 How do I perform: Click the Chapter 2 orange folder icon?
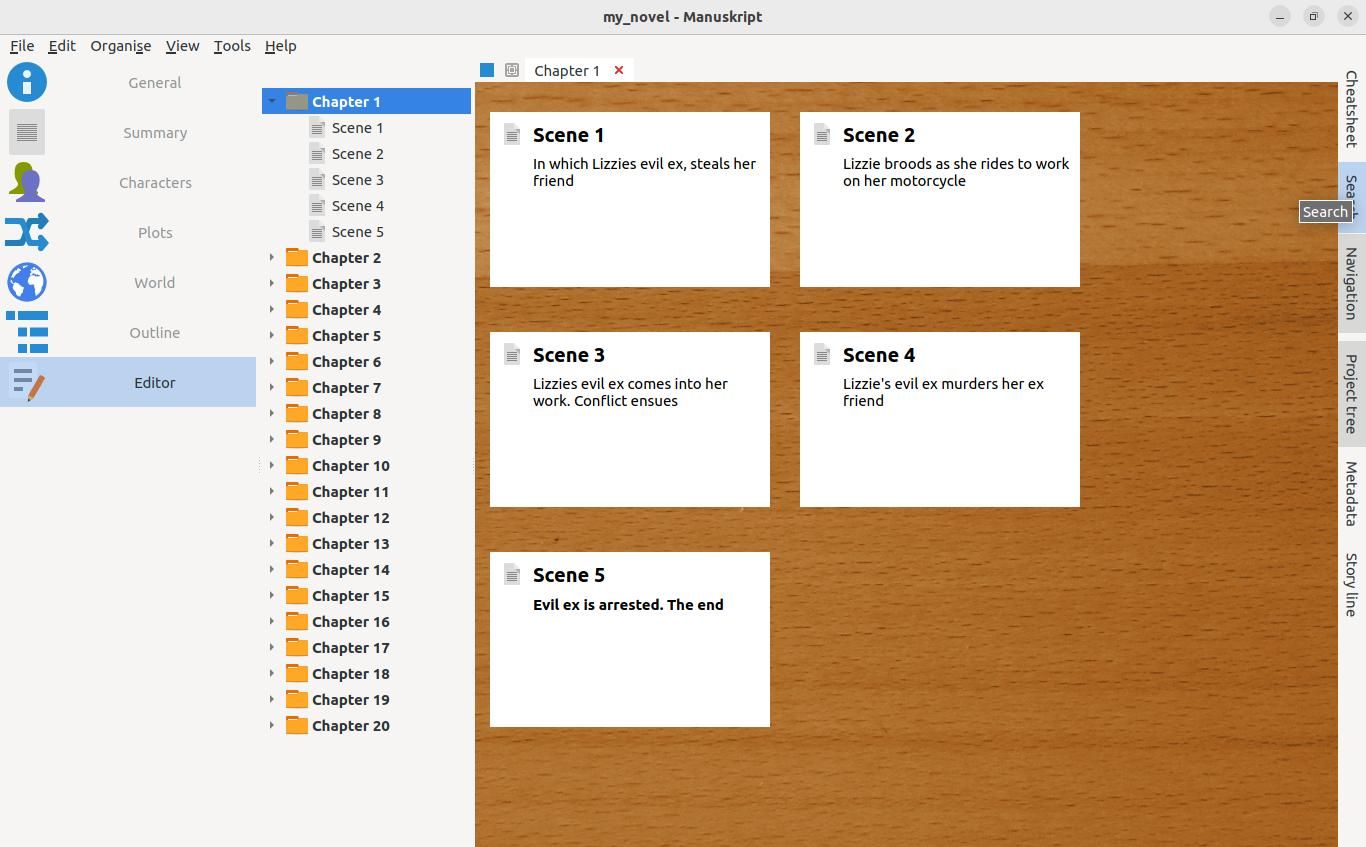pyautogui.click(x=296, y=257)
